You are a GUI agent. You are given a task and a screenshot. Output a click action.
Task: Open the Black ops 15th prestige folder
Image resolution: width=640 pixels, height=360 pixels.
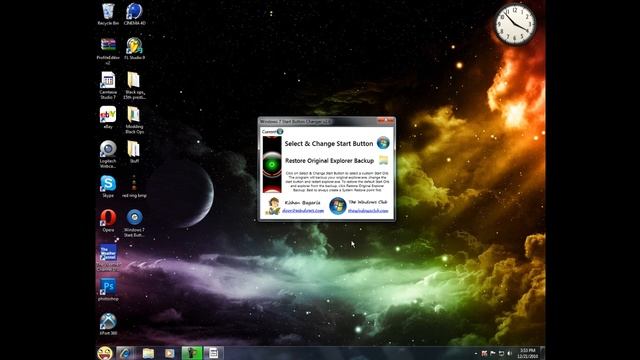click(134, 85)
